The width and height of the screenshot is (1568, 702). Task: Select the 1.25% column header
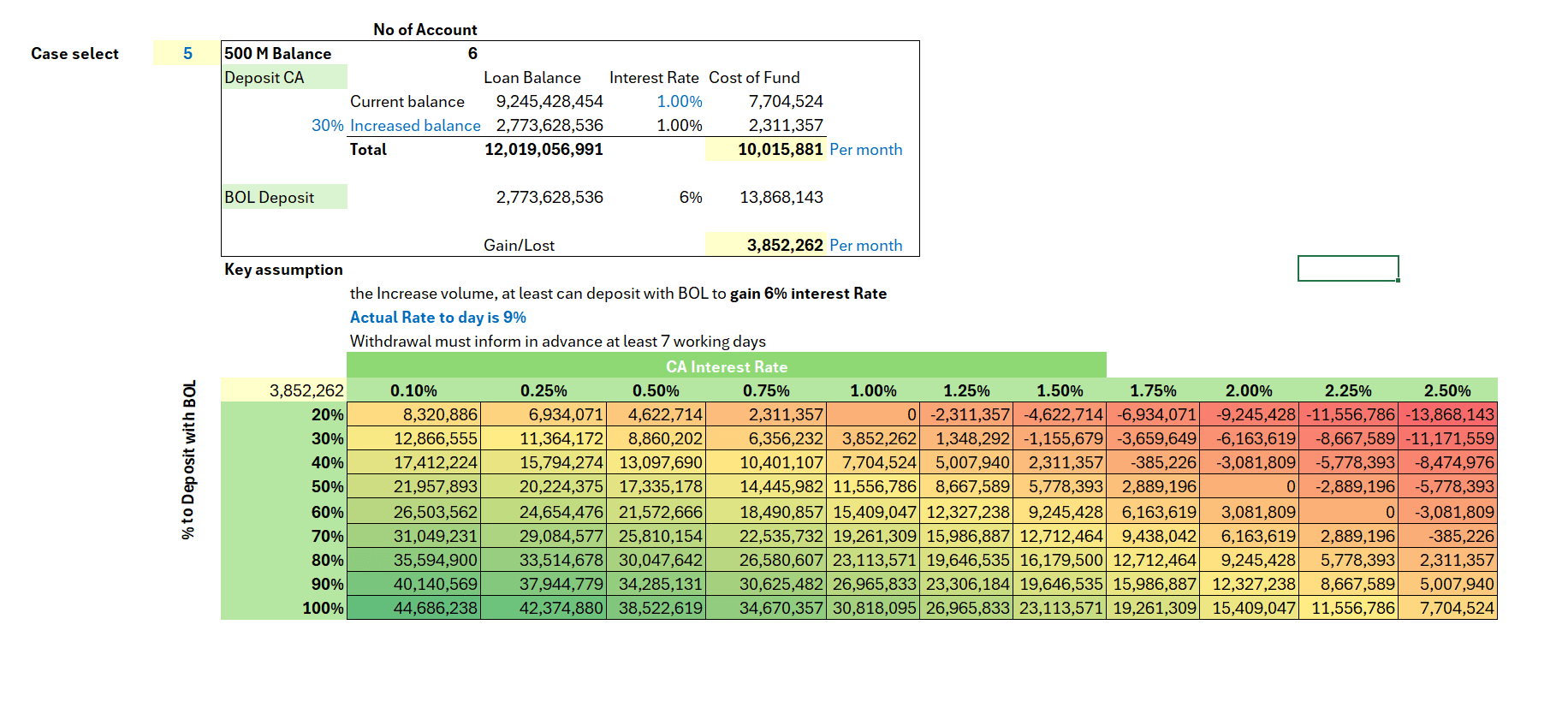(966, 390)
